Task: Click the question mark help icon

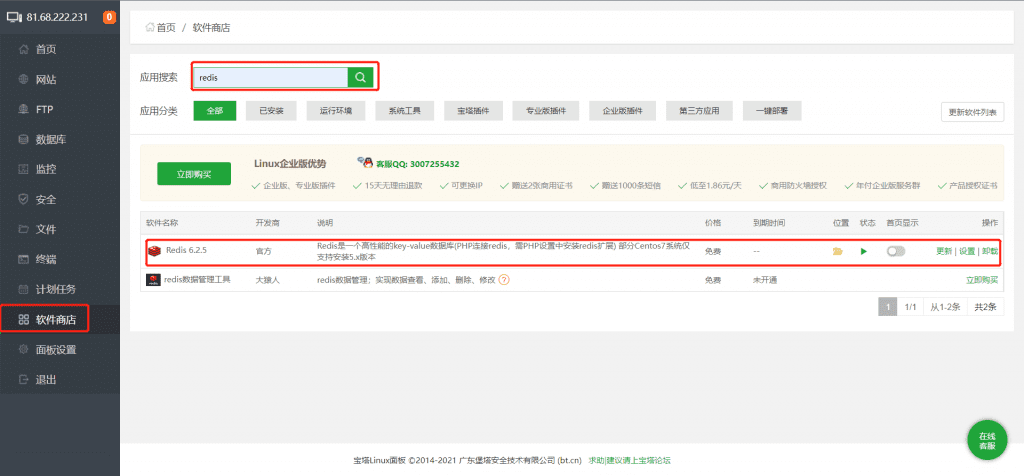Action: 504,280
